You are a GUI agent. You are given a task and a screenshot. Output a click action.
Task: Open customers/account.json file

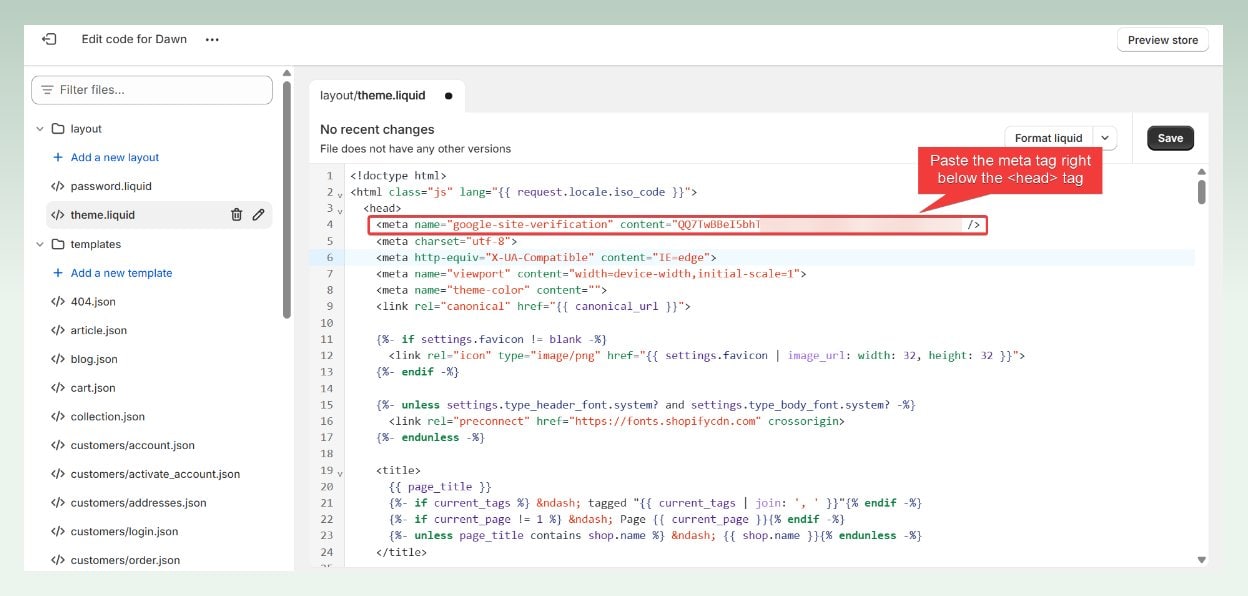(x=133, y=446)
